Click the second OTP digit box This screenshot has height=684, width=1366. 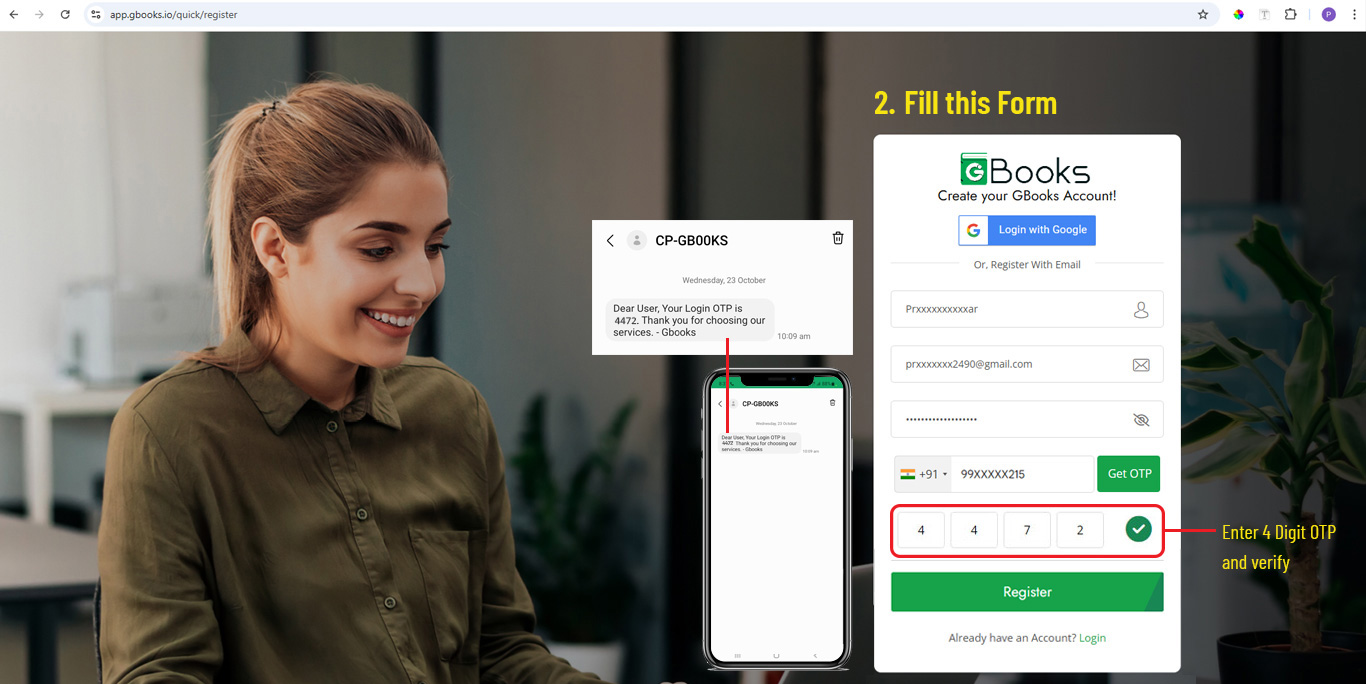[974, 530]
